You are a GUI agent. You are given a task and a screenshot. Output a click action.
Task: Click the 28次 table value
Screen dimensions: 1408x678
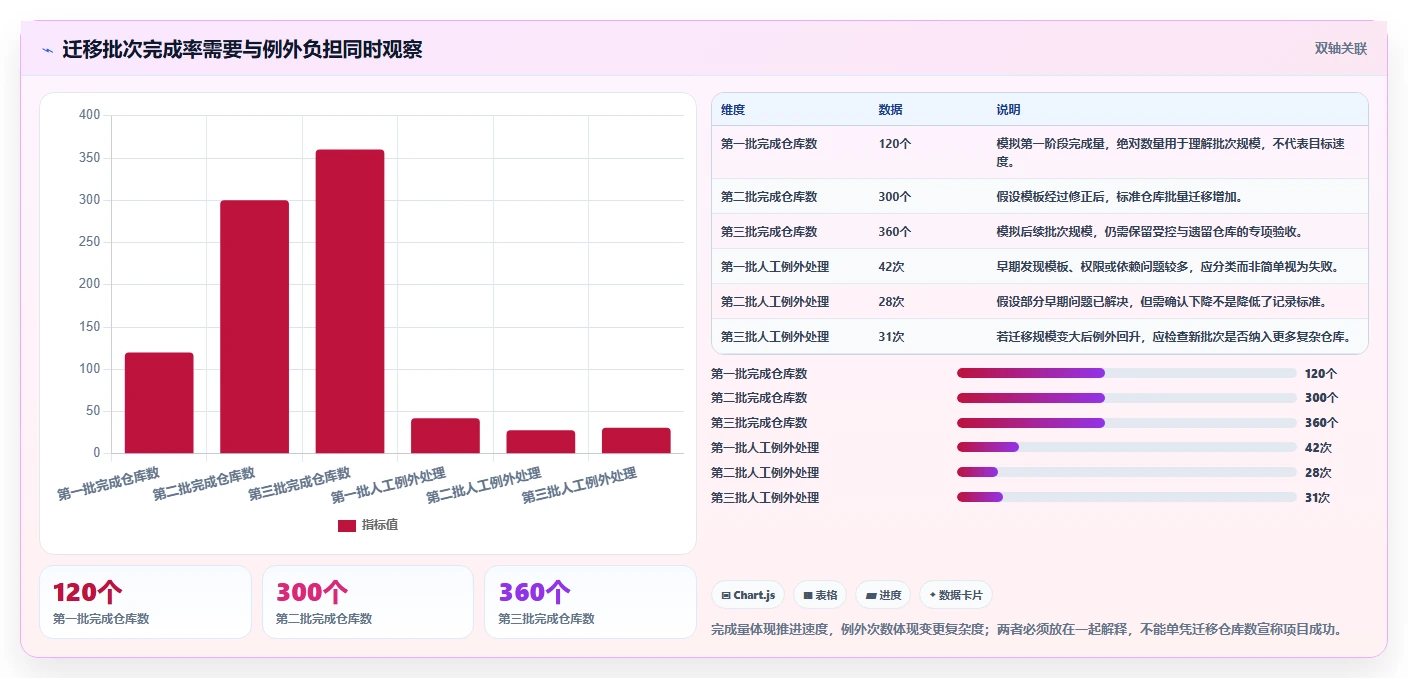(891, 302)
